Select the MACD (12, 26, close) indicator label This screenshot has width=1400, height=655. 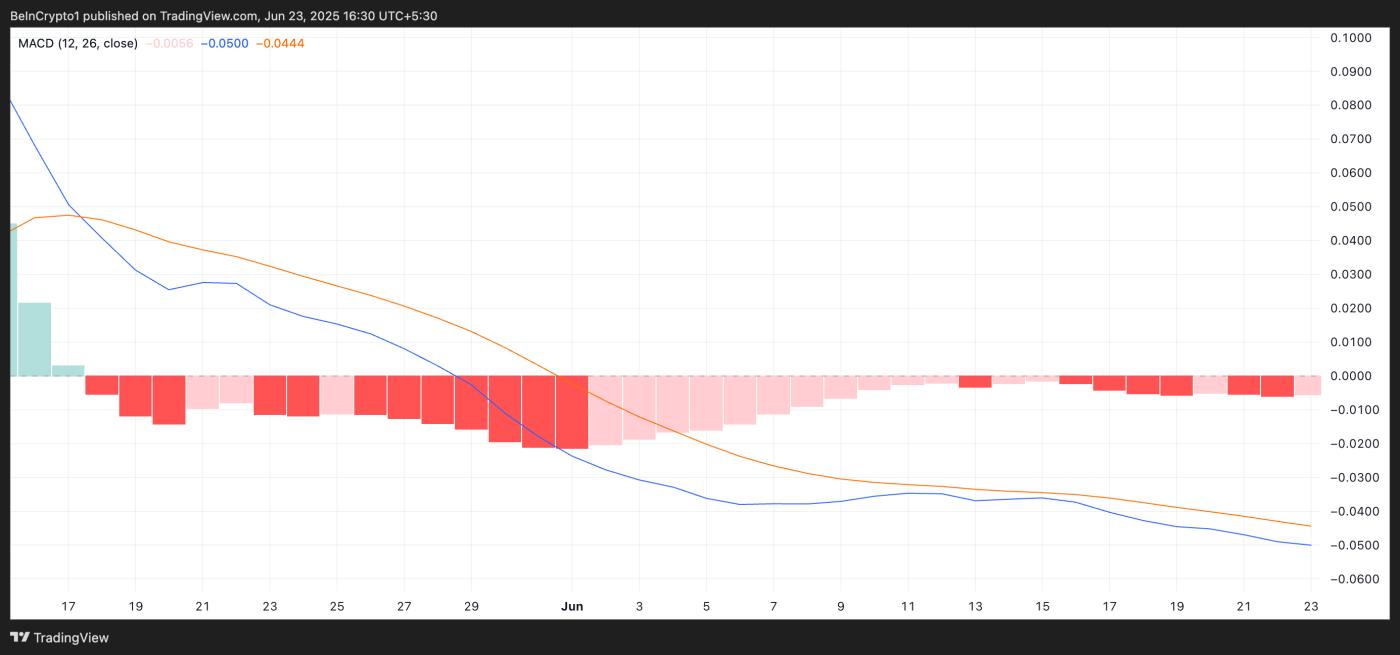78,43
